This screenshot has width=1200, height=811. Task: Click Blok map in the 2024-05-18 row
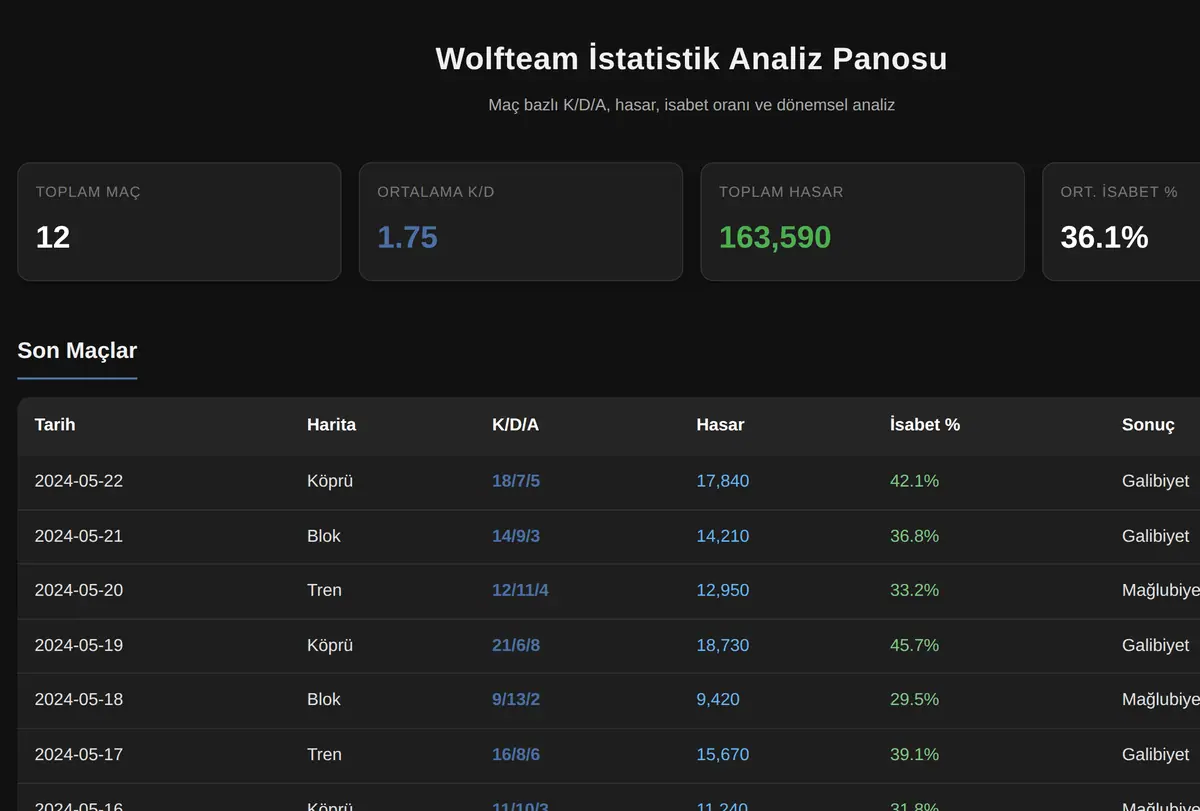click(324, 699)
